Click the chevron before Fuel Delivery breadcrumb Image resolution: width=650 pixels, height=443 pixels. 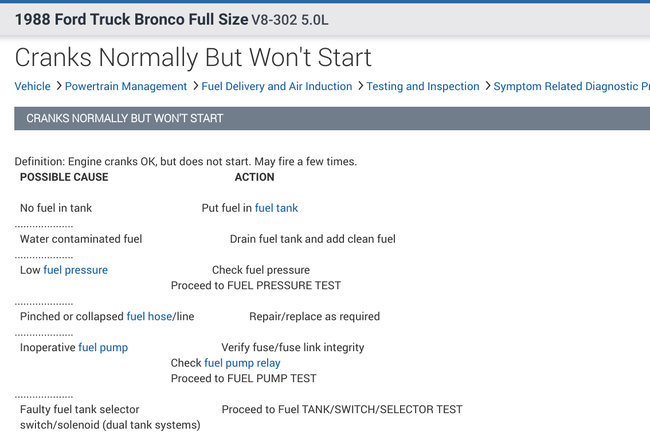coord(194,87)
